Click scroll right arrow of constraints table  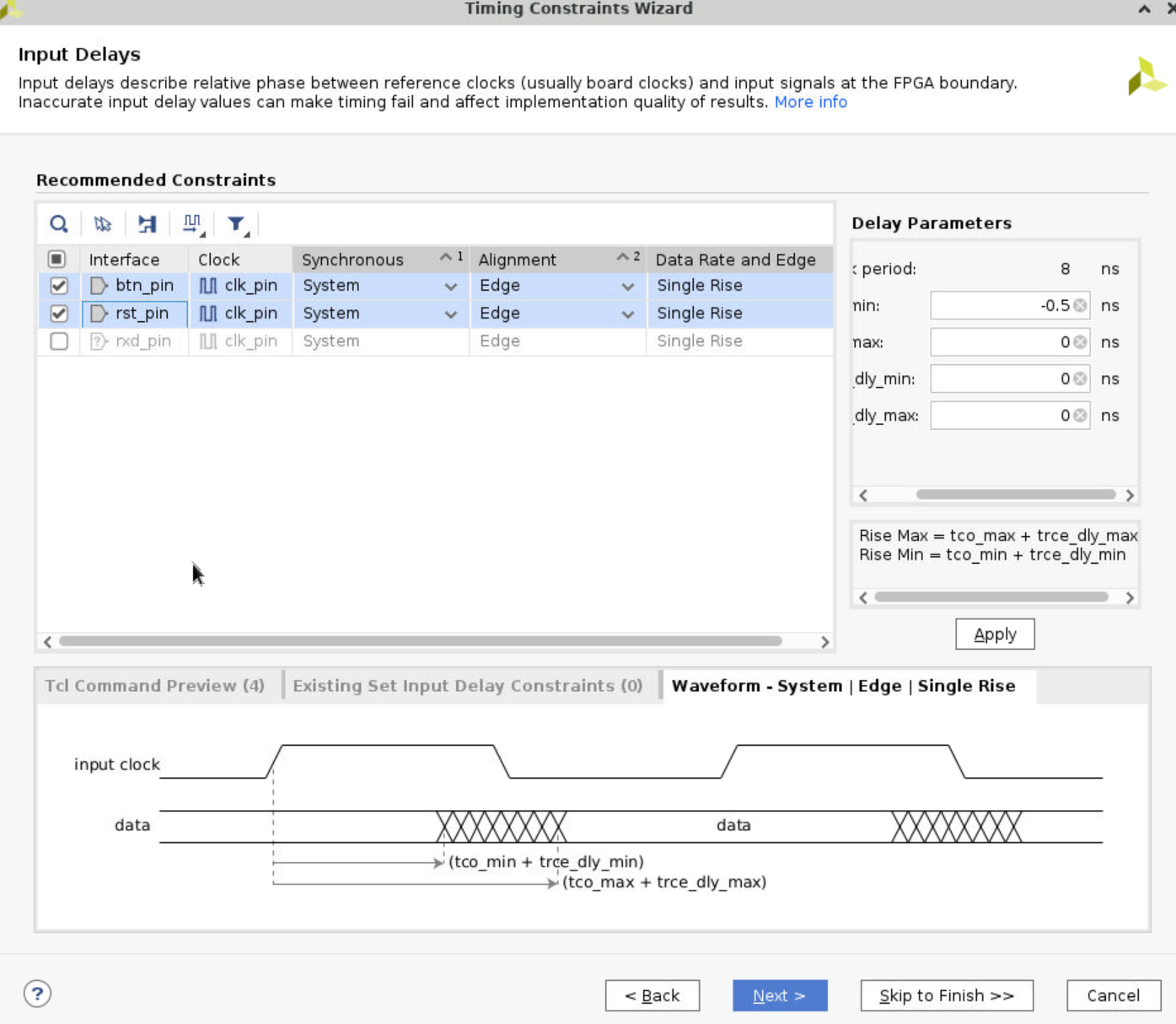coord(824,642)
